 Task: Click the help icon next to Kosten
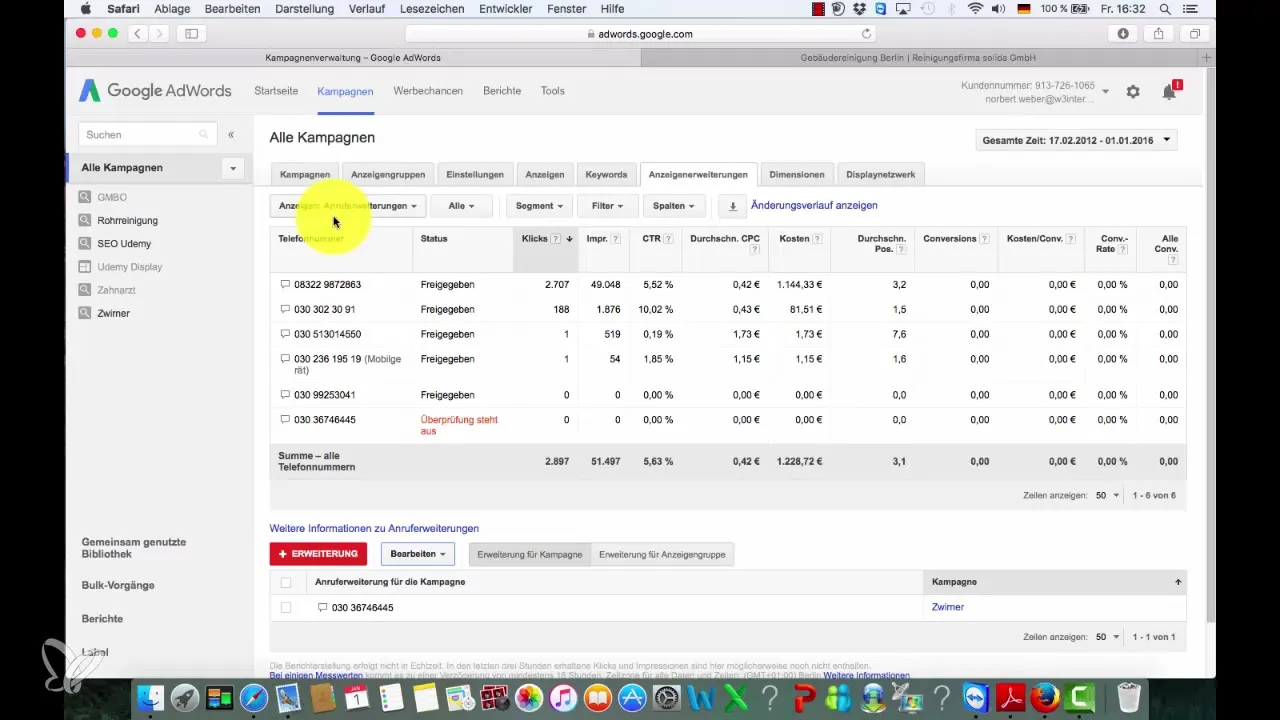point(818,239)
